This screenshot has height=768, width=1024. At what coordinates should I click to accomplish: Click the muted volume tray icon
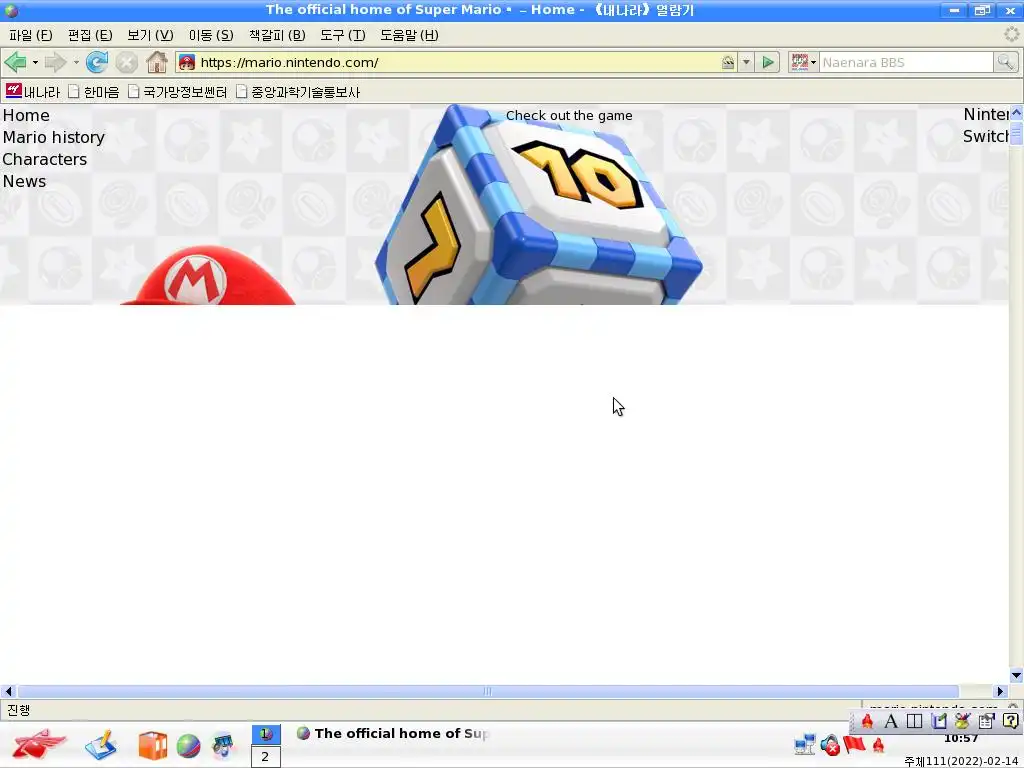click(x=830, y=744)
